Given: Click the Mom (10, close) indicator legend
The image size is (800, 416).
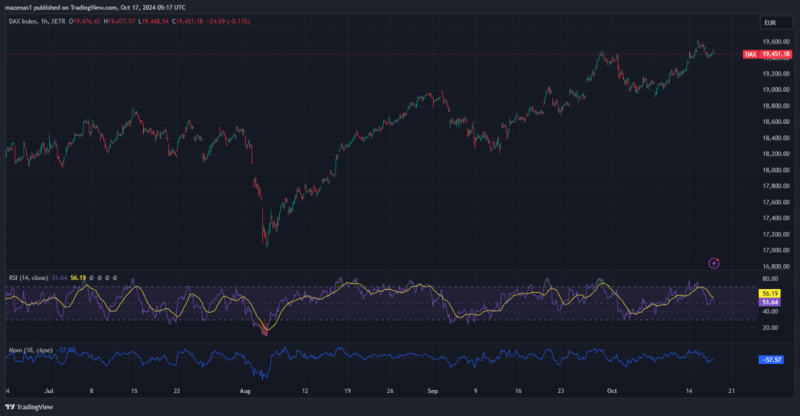Looking at the screenshot, I should click(x=31, y=350).
